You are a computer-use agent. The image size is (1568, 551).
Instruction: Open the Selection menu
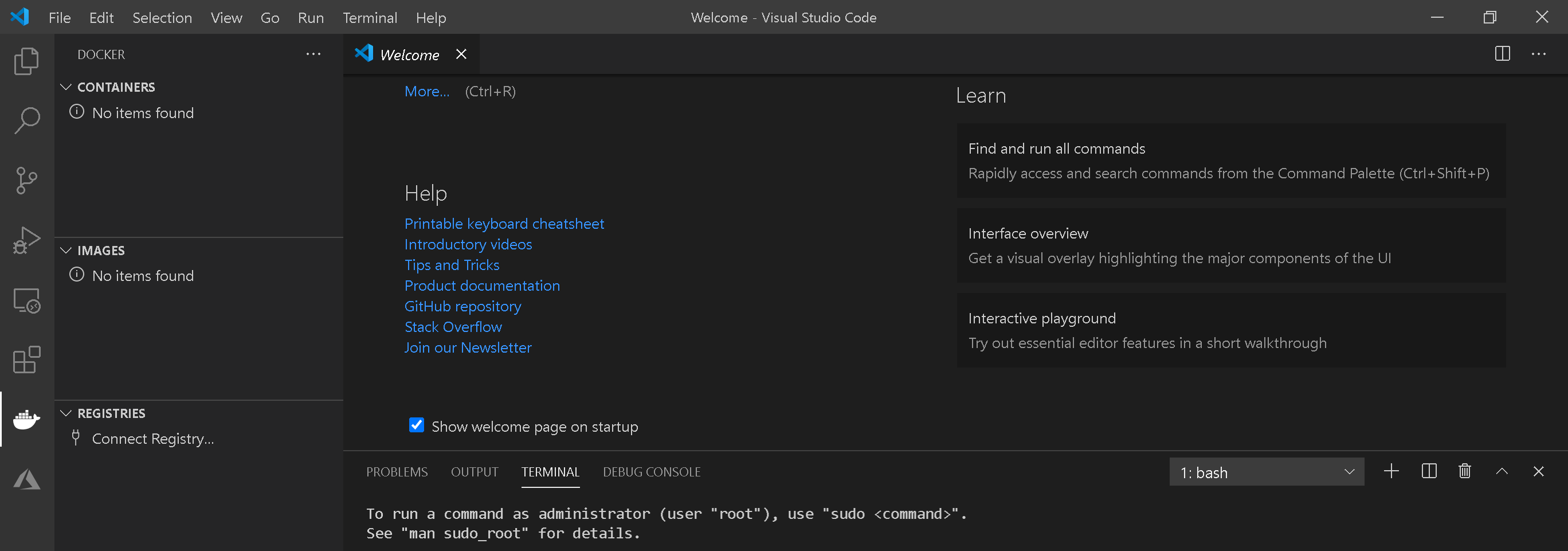162,18
